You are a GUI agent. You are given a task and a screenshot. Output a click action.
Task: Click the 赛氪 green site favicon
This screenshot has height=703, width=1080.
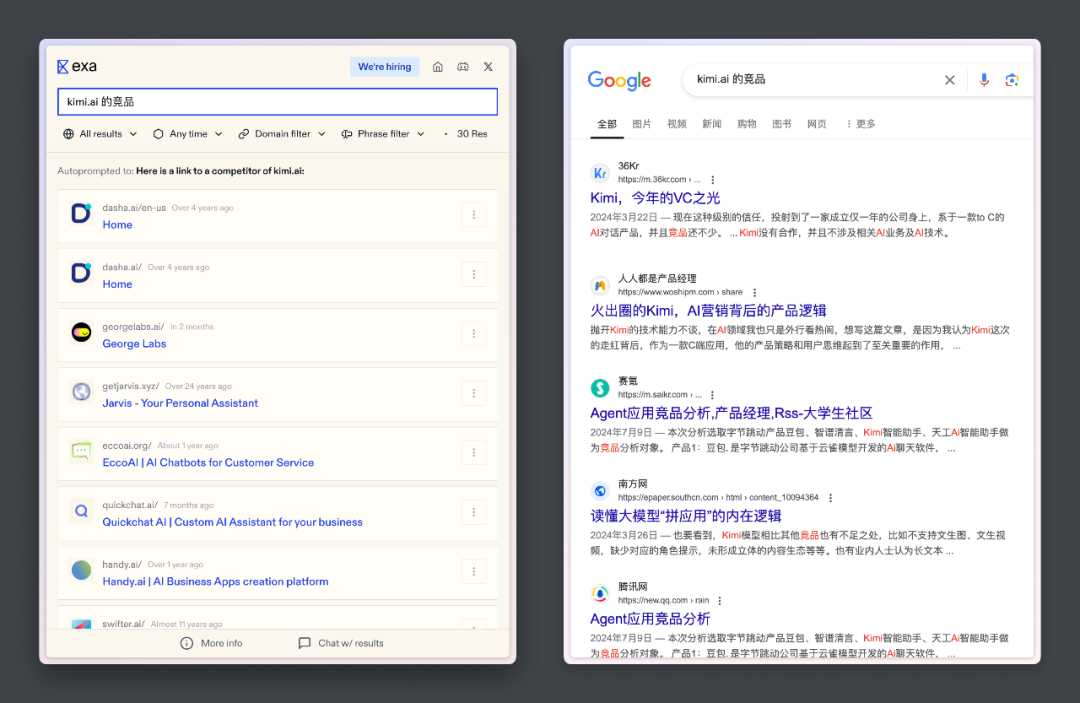pos(600,388)
